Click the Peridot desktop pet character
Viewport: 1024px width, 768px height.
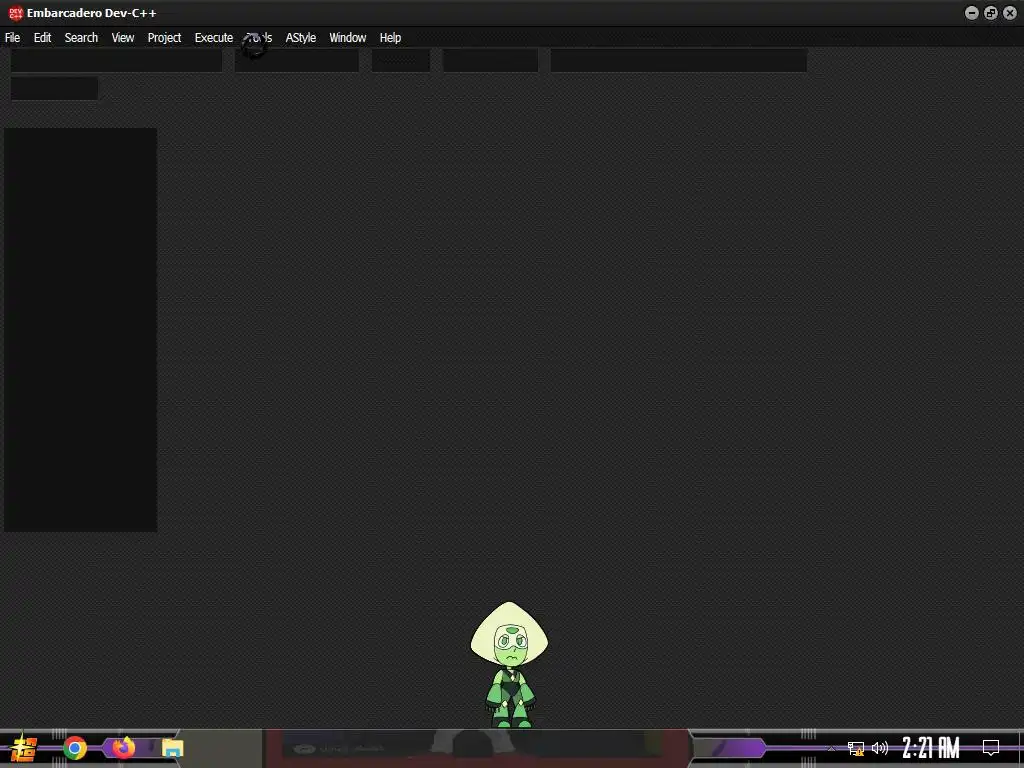click(x=509, y=665)
